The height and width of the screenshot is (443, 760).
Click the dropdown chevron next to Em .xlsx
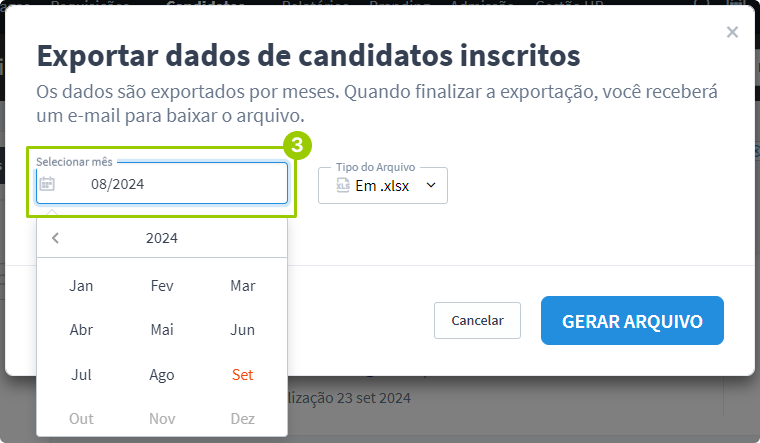click(431, 185)
